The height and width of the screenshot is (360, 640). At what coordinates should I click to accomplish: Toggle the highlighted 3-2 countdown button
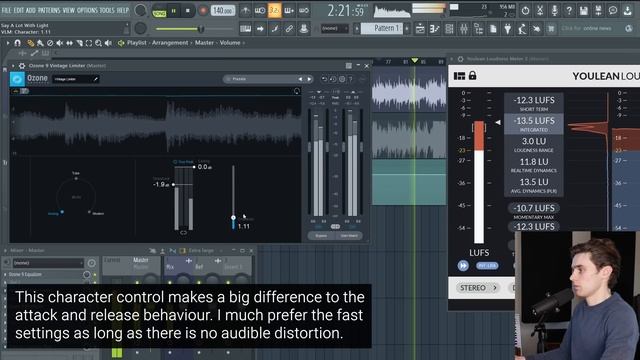point(275,11)
